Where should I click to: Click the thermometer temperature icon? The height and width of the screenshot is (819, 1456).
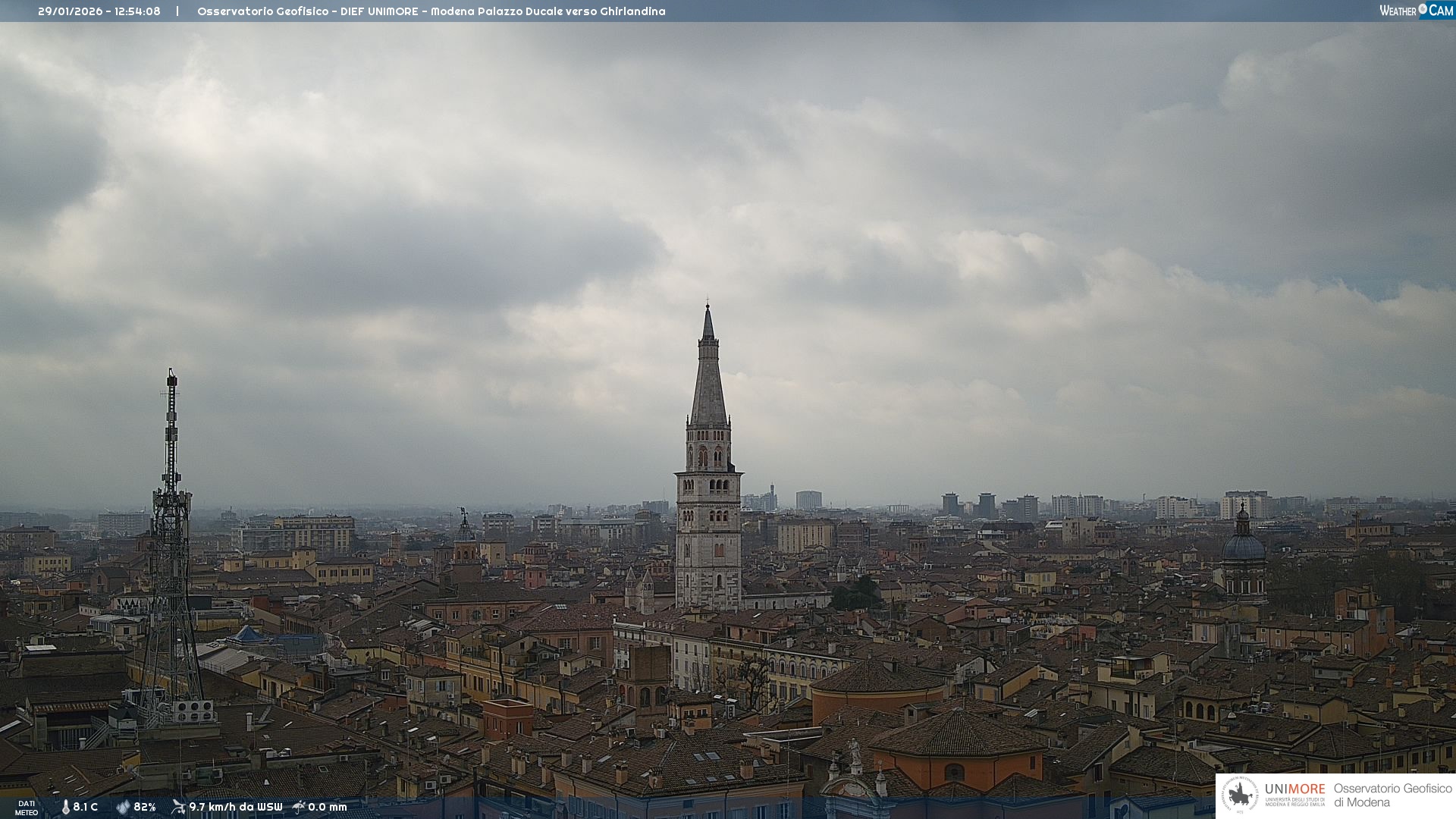point(65,807)
